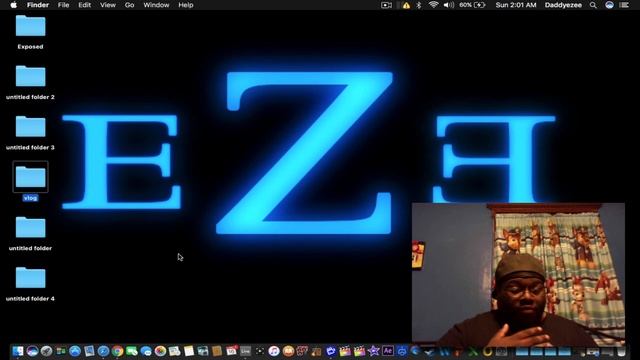The height and width of the screenshot is (360, 640).
Task: Open the Notes app in Dock
Action: click(x=189, y=351)
